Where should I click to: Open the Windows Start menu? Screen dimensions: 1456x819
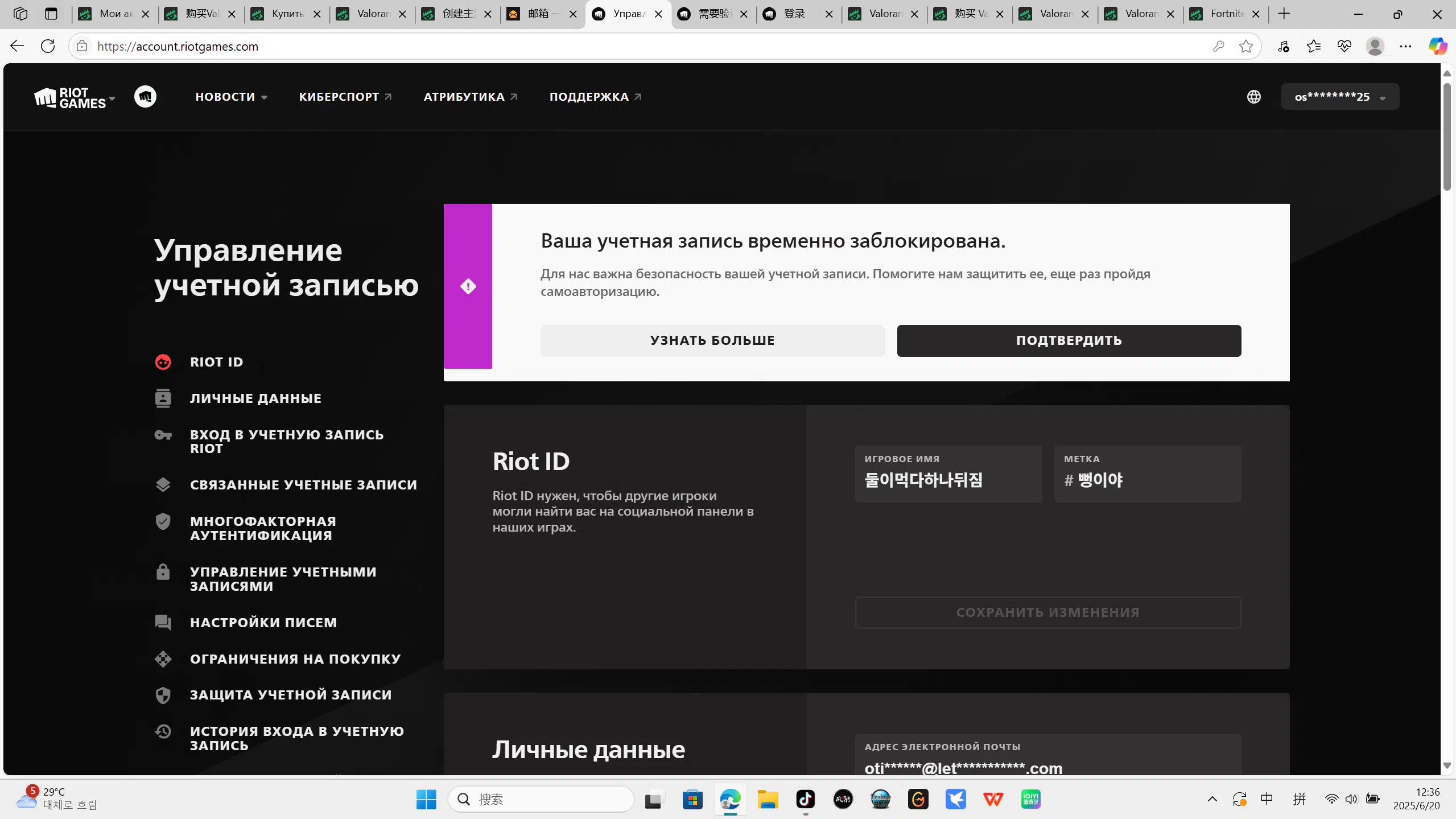tap(426, 800)
